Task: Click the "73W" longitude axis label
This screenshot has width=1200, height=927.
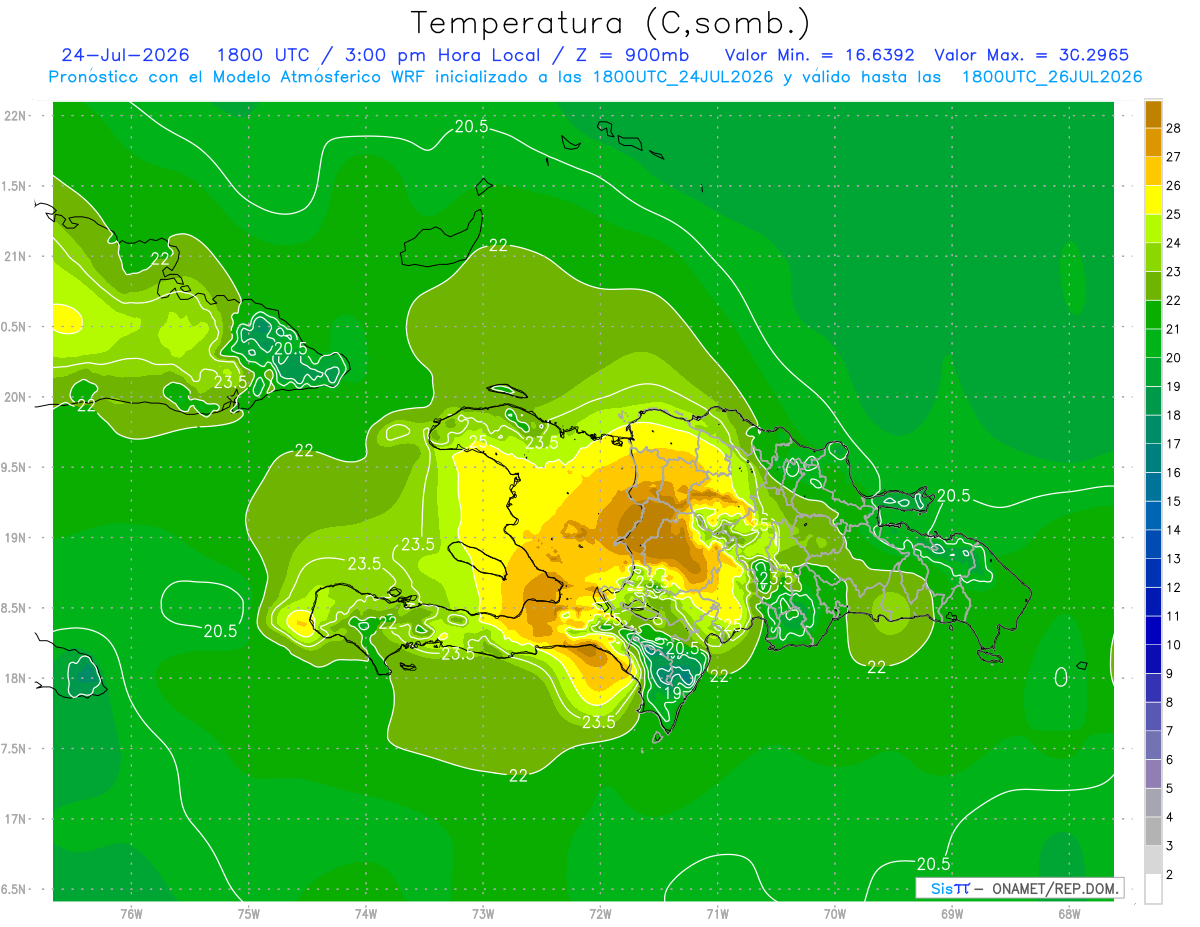Action: pyautogui.click(x=483, y=913)
